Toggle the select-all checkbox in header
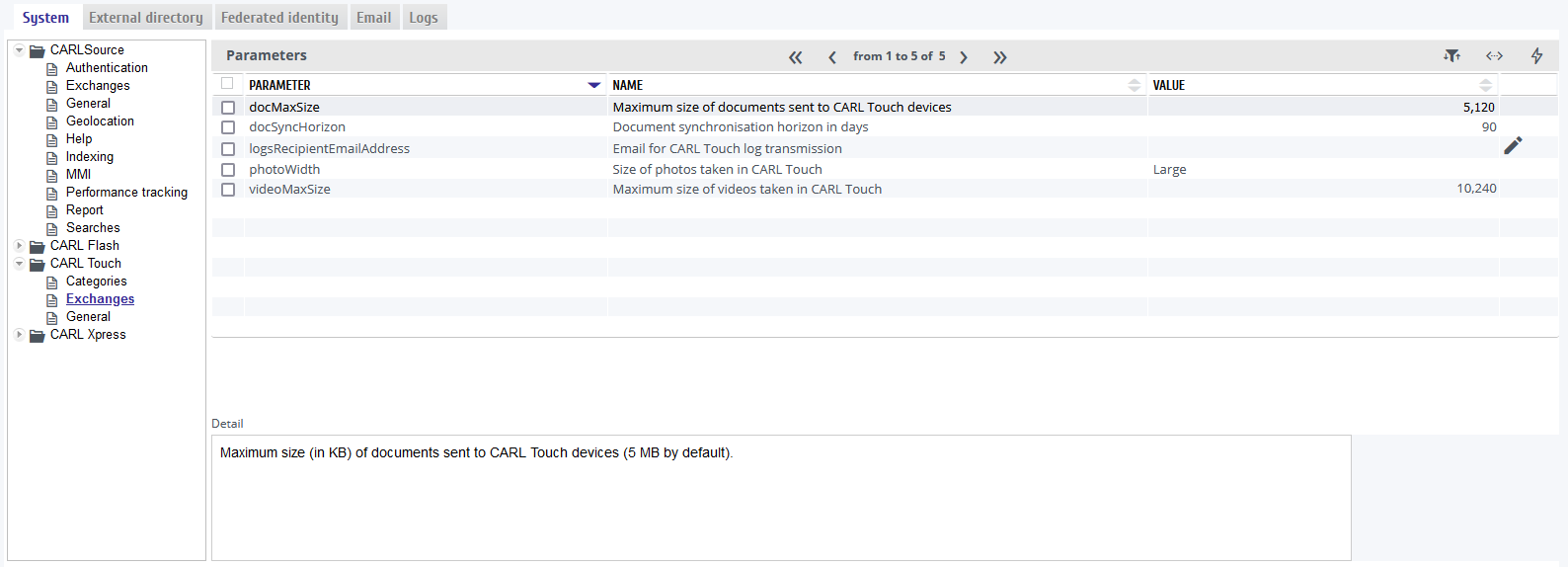 pos(227,84)
